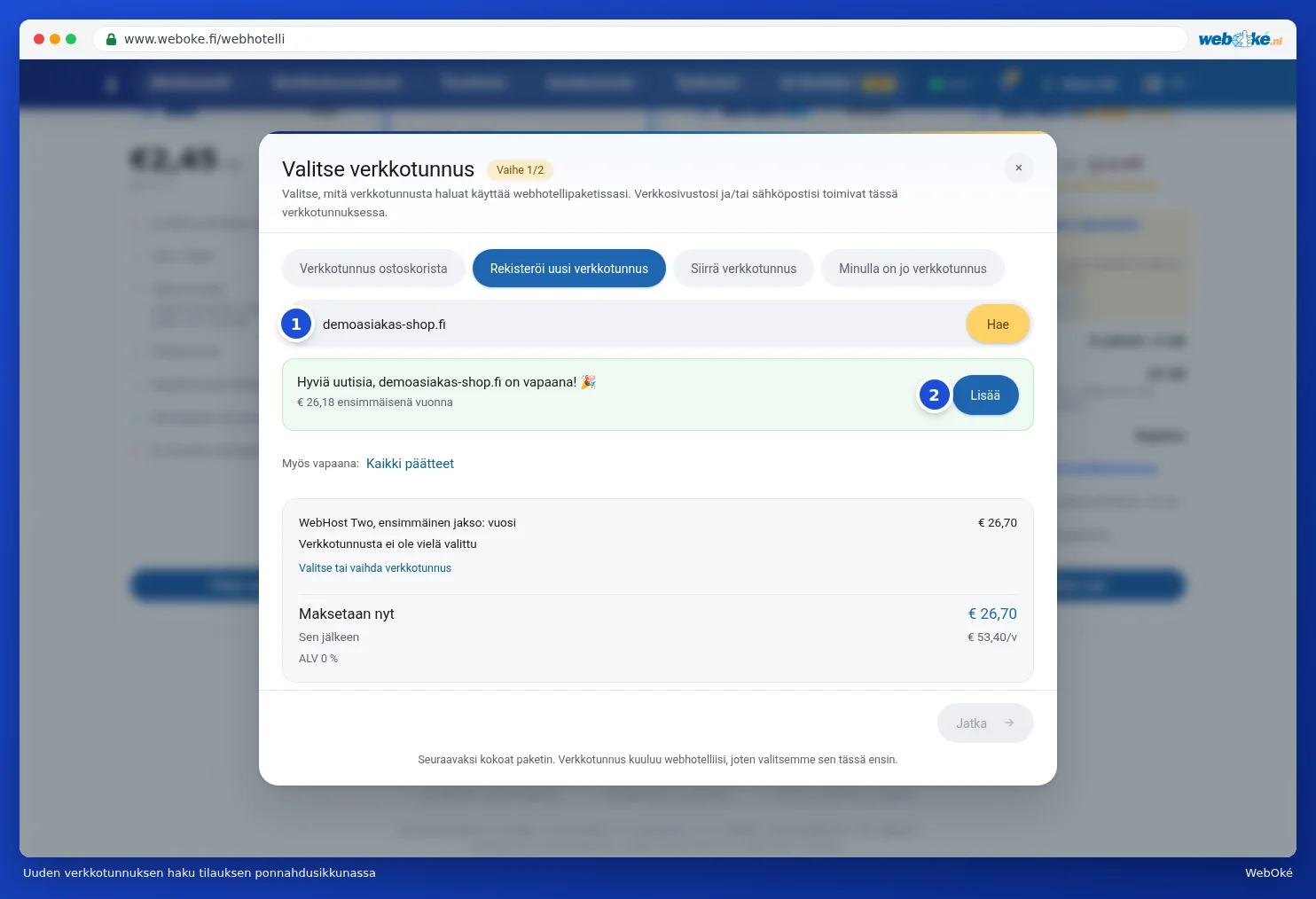
Task: Click the Jatka button
Action: click(x=985, y=723)
